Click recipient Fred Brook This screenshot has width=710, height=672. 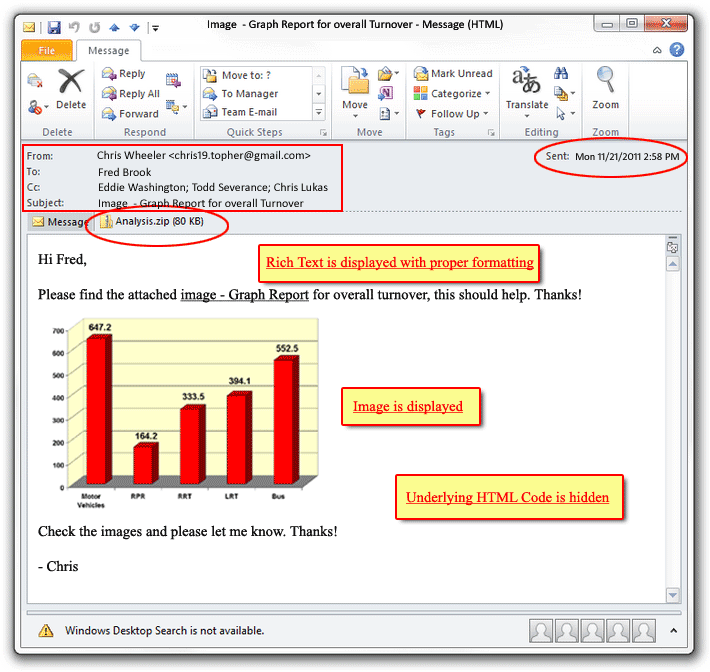[125, 172]
